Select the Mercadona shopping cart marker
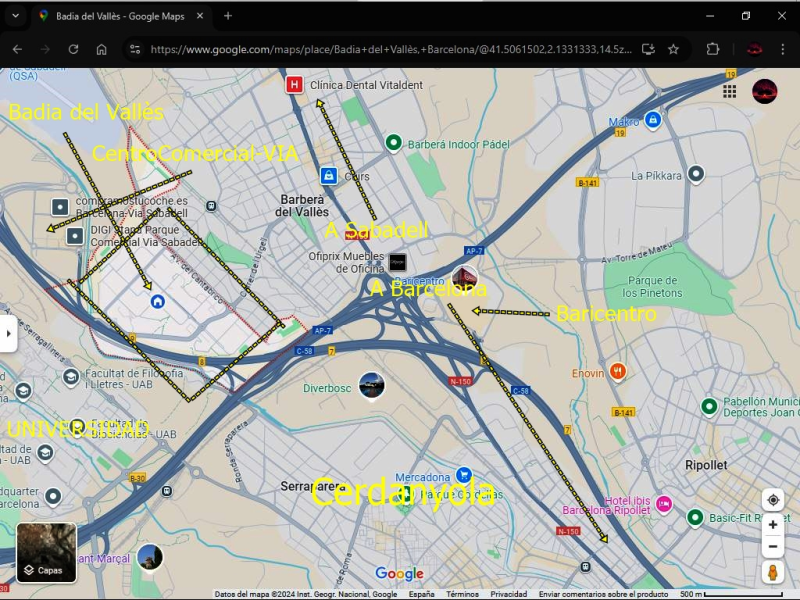 click(464, 476)
